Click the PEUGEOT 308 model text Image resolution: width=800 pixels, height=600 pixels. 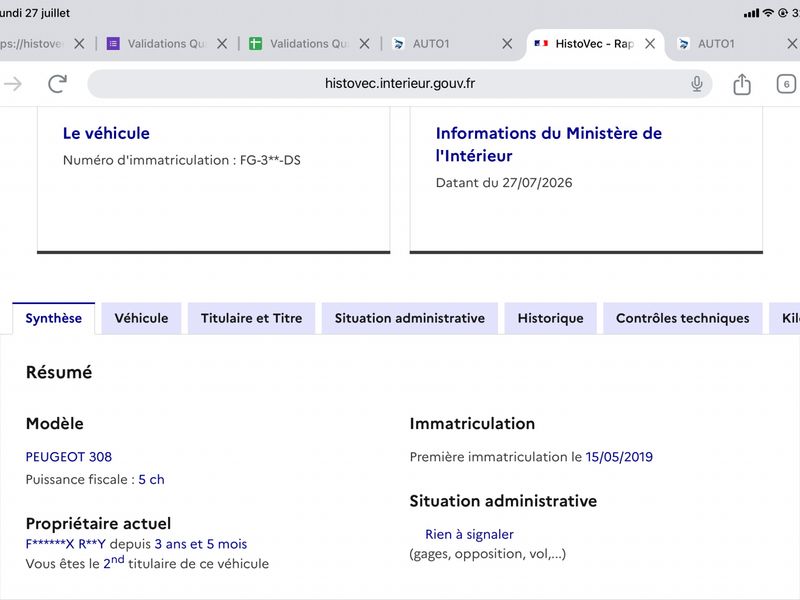pyautogui.click(x=69, y=457)
